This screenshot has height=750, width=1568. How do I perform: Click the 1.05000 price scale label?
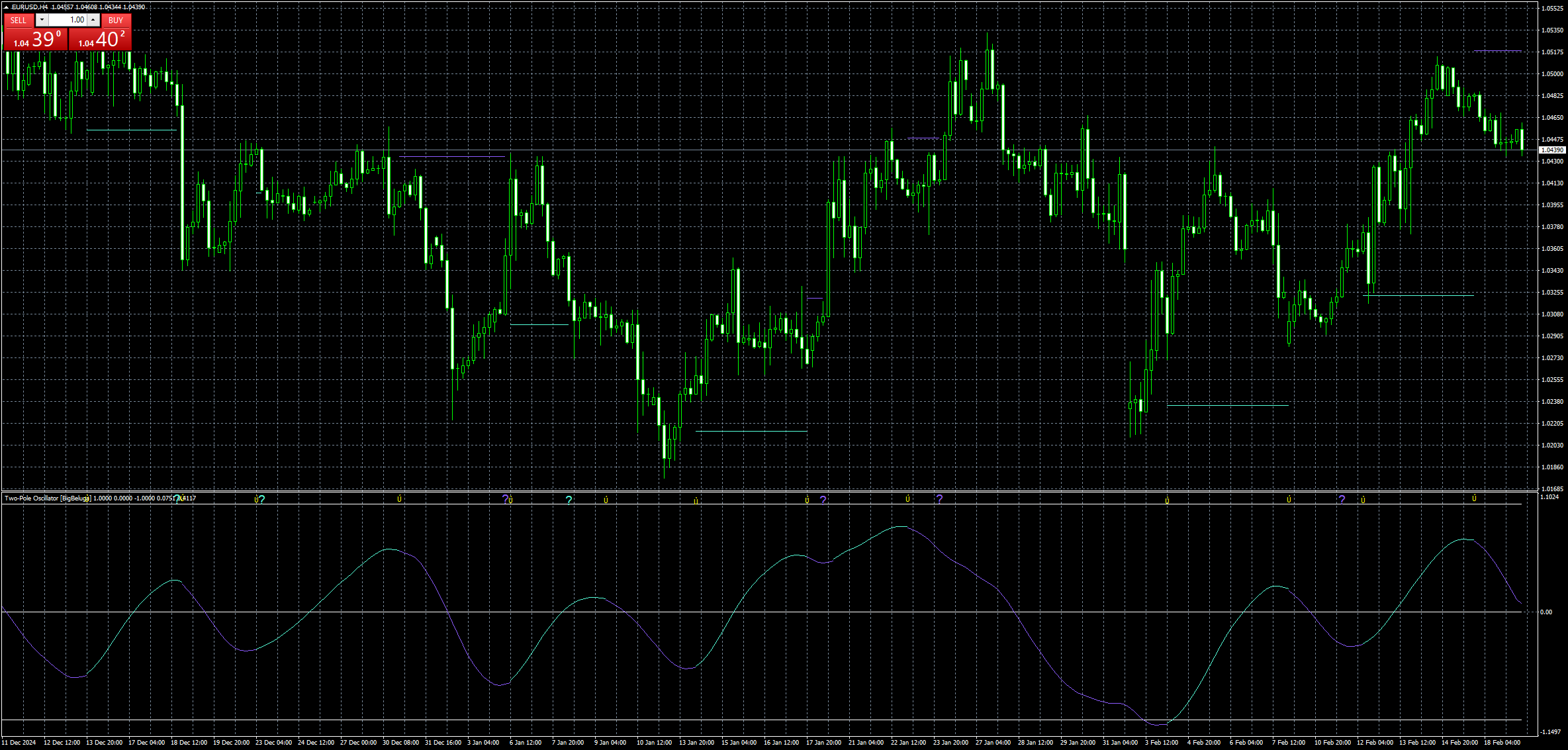[1551, 74]
